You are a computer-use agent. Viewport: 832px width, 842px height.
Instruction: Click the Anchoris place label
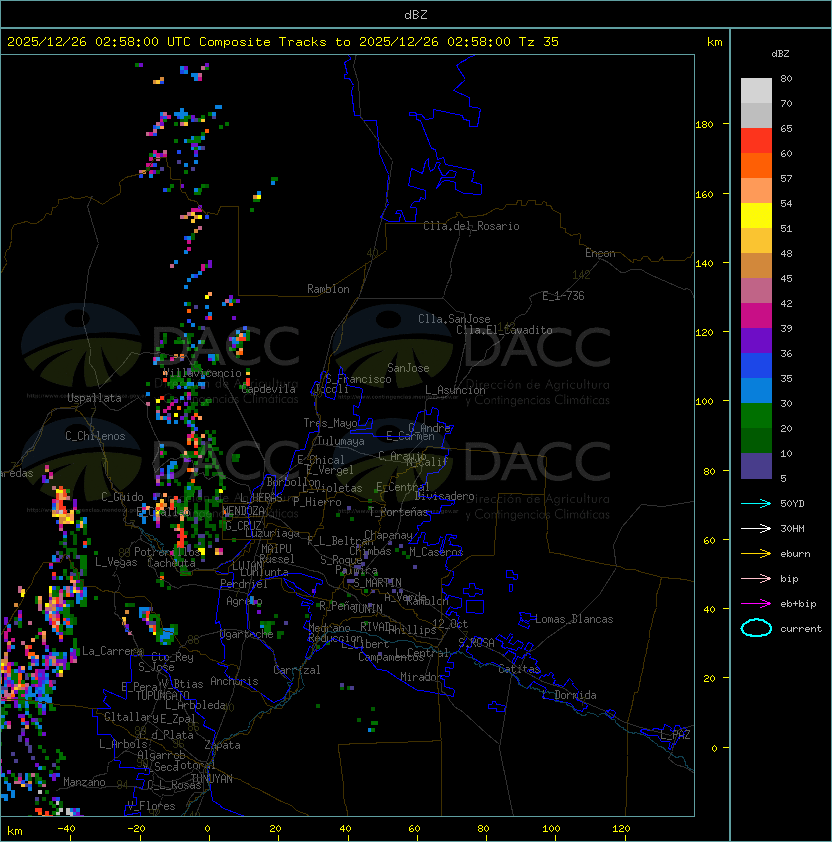click(x=234, y=681)
